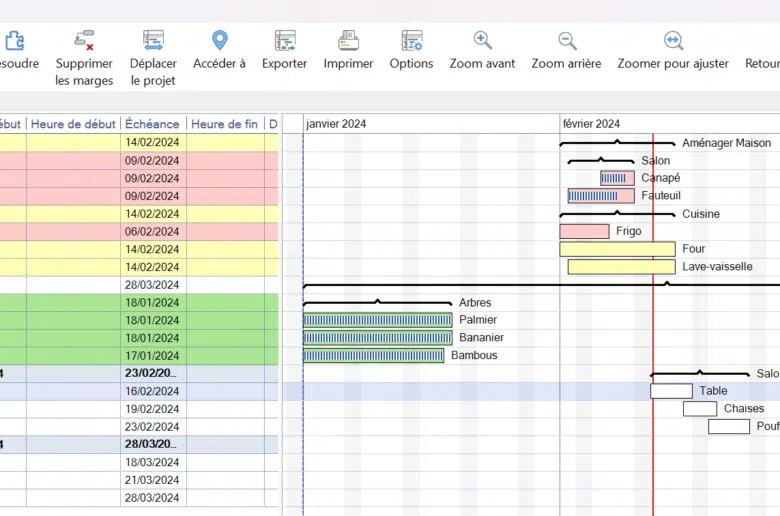Image resolution: width=780 pixels, height=516 pixels.
Task: Click the Zoom arrière magnifier
Action: pos(567,41)
